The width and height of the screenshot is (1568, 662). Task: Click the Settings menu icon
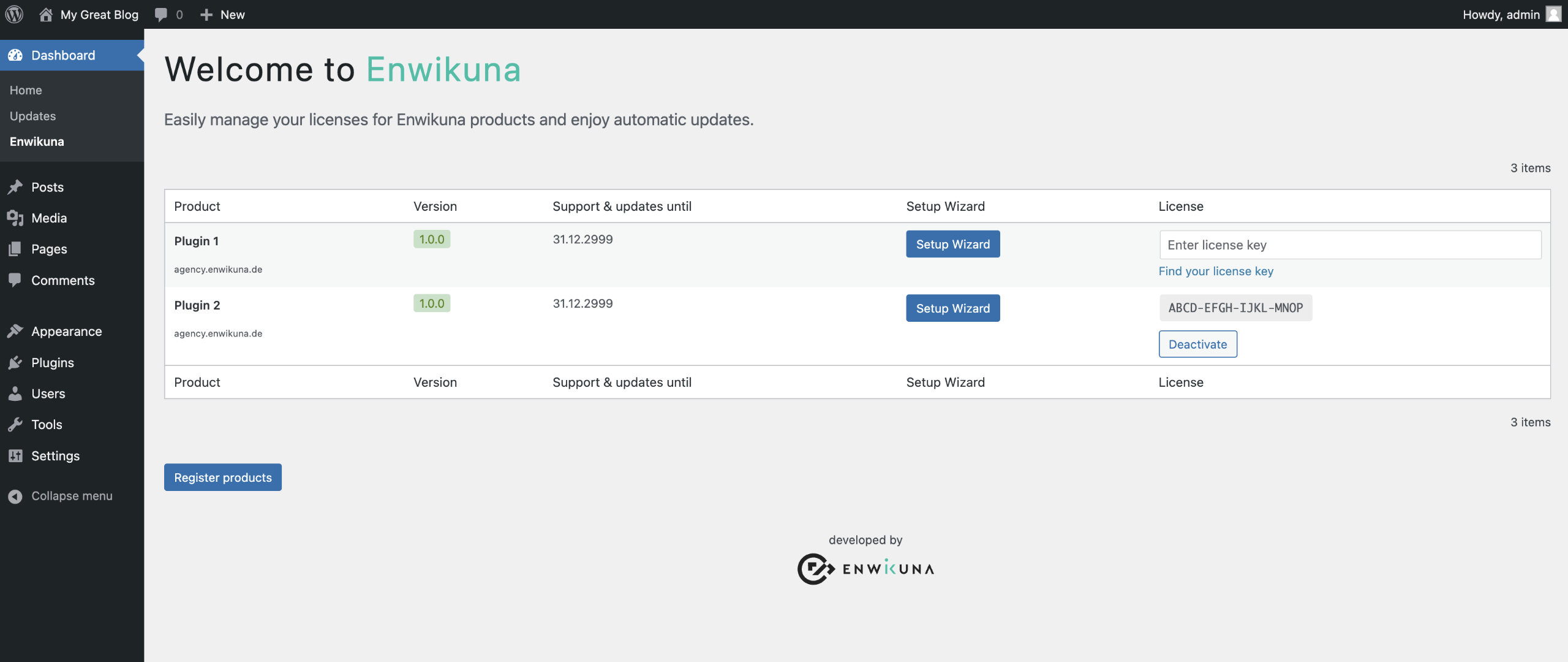click(x=15, y=456)
